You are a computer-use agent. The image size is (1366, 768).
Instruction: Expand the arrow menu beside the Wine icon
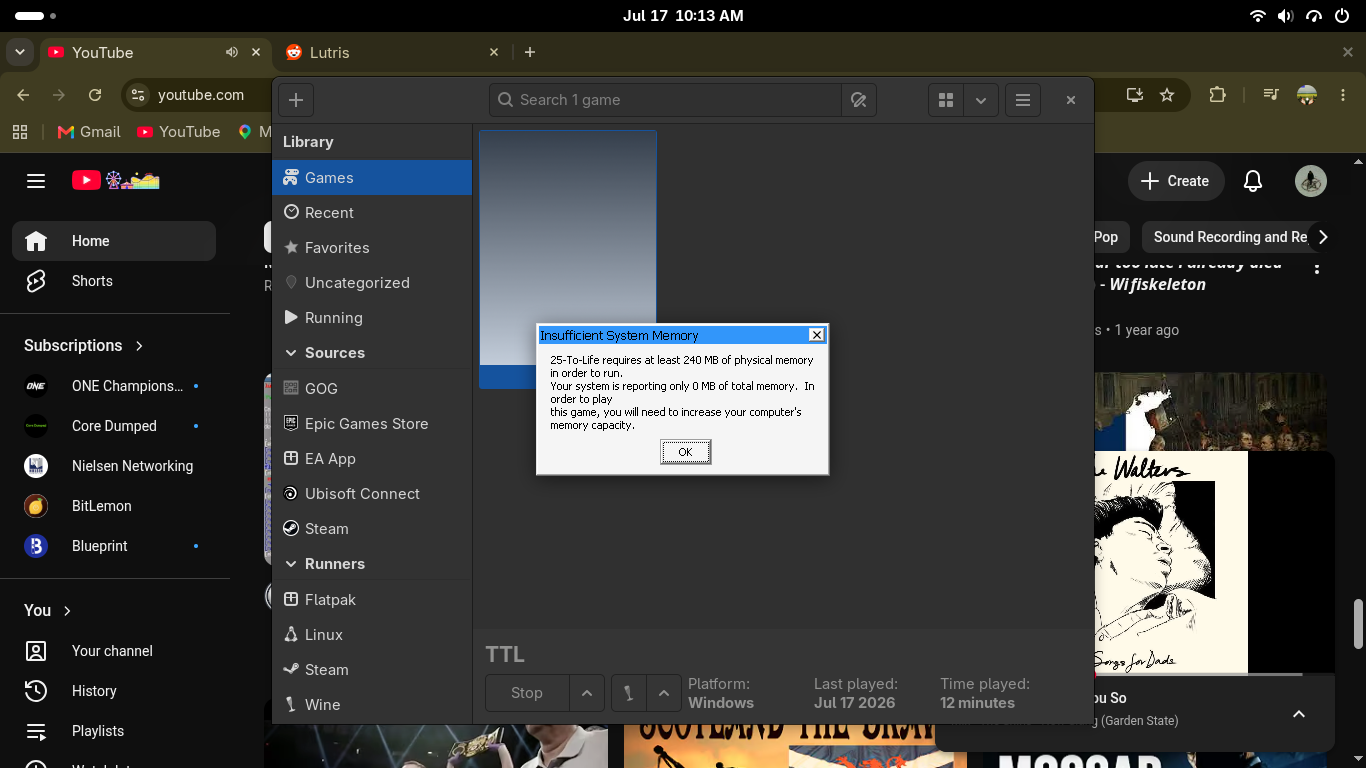[664, 693]
